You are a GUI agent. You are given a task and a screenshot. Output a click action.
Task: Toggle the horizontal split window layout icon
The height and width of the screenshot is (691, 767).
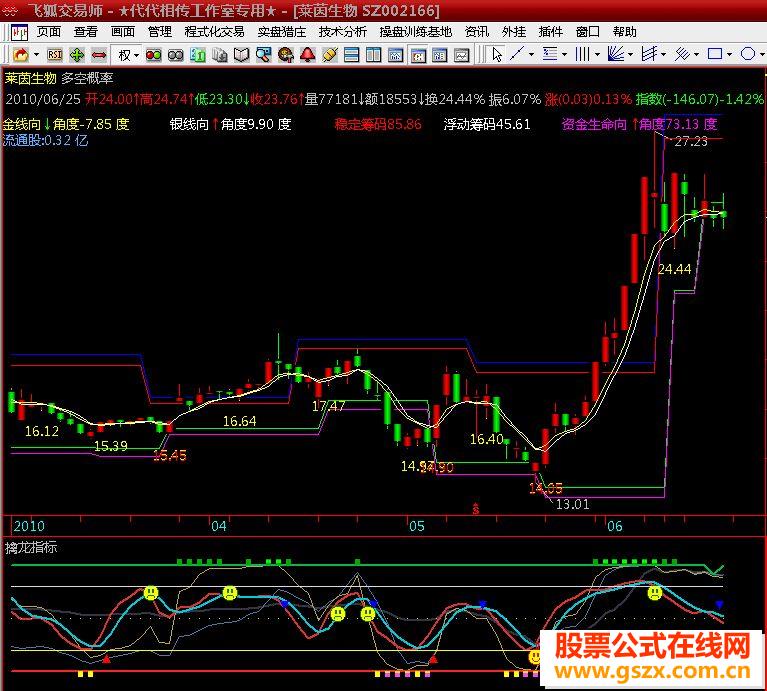click(x=351, y=54)
